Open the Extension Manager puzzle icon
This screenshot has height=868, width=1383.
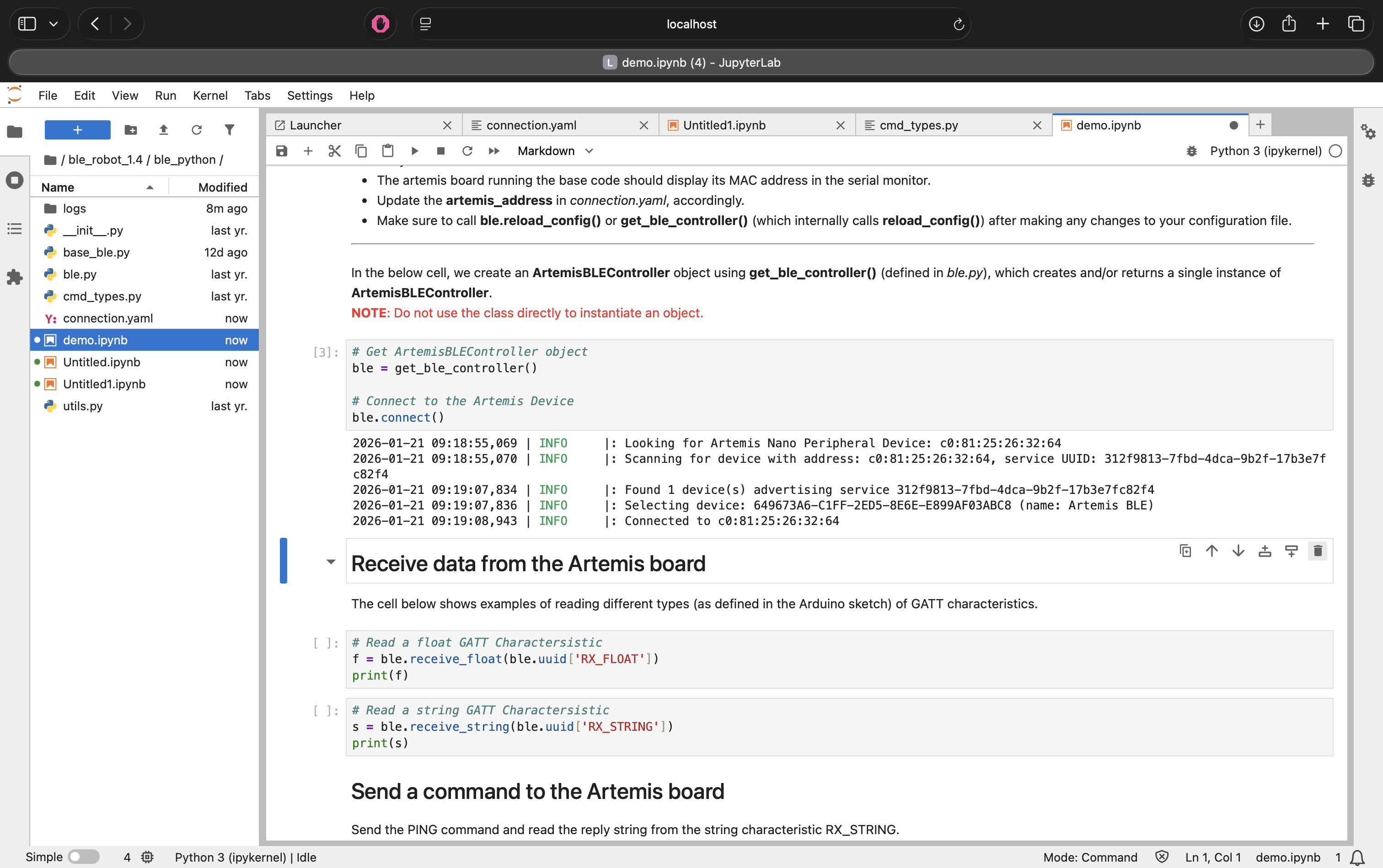(14, 278)
